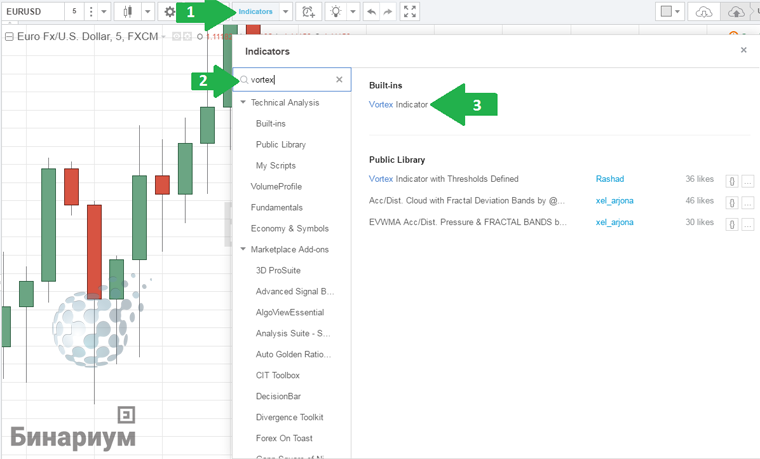Collapse the Marketplace Add-ons category
Viewport: 760px width, 459px height.
coord(243,249)
